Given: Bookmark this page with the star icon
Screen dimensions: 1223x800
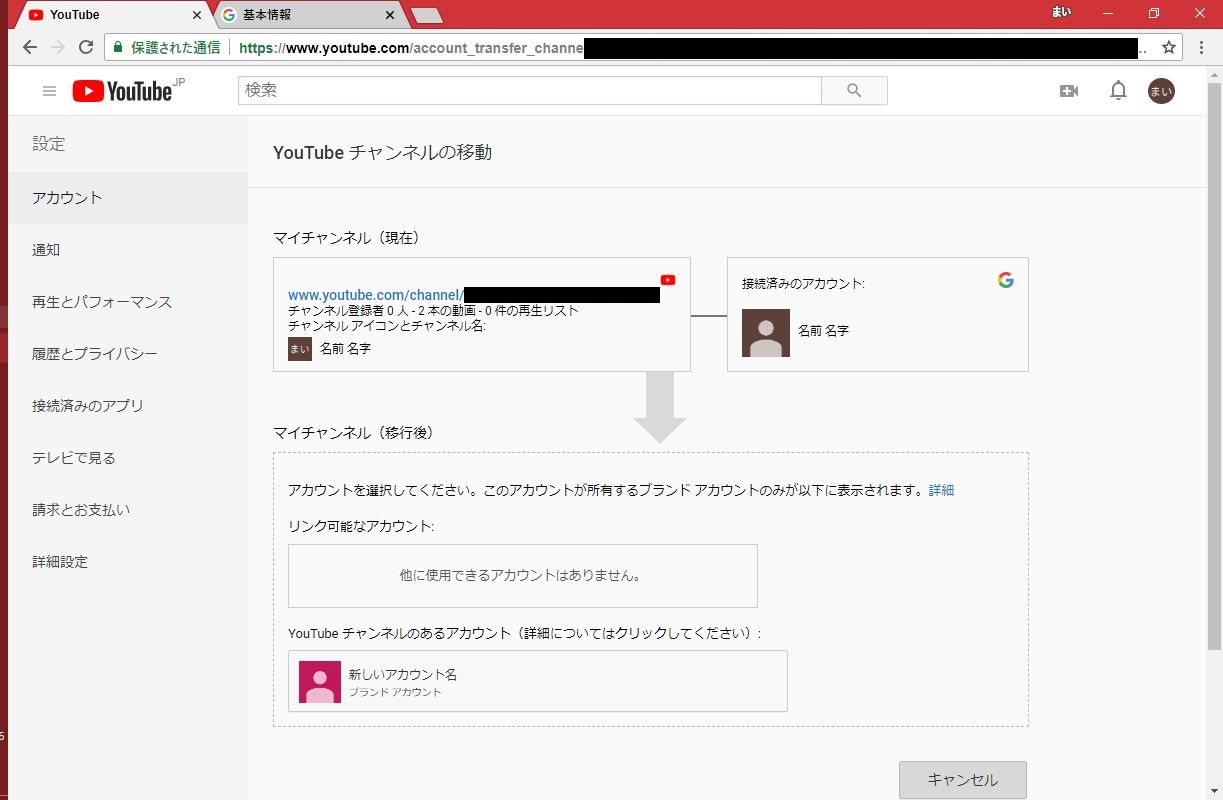Looking at the screenshot, I should [x=1169, y=47].
